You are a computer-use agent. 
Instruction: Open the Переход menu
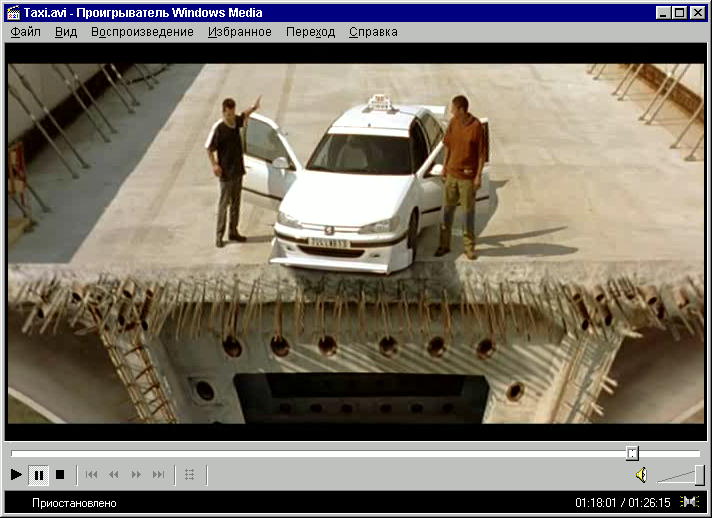point(311,32)
